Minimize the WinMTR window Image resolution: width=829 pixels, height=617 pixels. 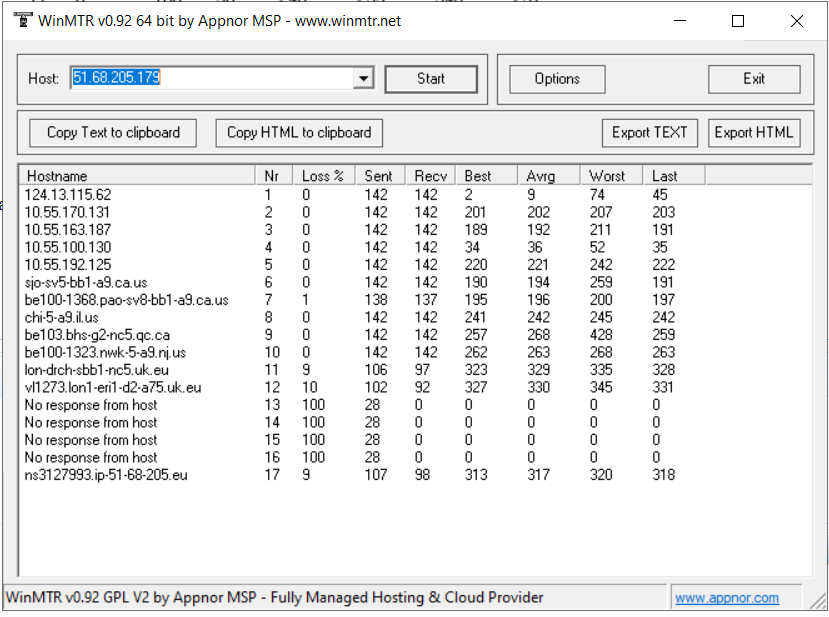tap(680, 21)
